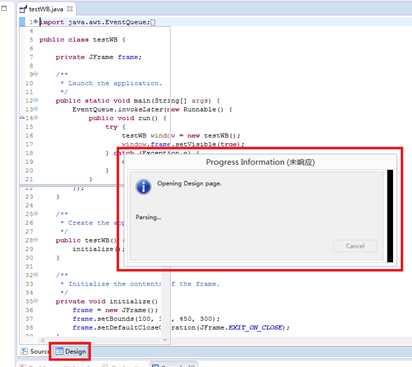This screenshot has width=412, height=367.
Task: Expand the folded imports at line 1
Action: 36,22
